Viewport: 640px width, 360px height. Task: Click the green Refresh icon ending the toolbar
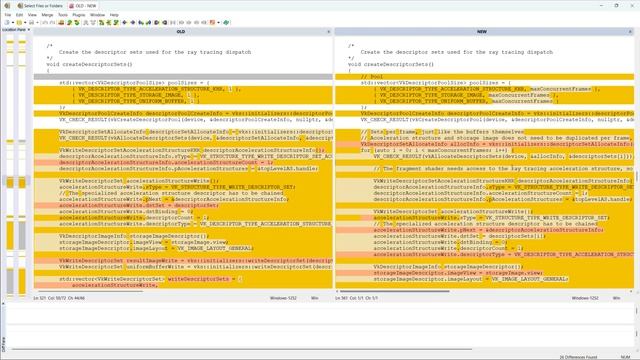click(226, 22)
